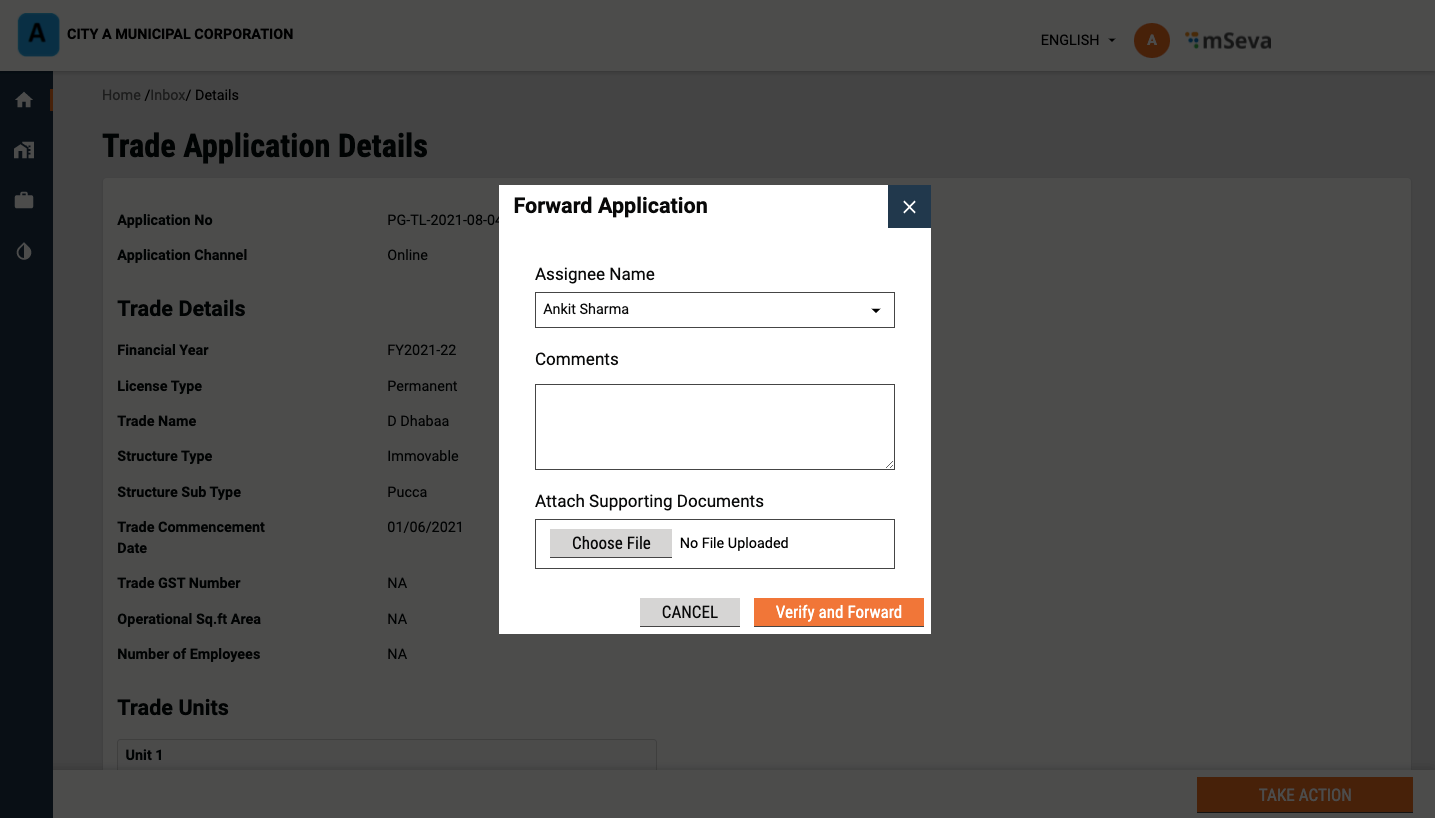Click the Comments box resize handle
This screenshot has width=1435, height=818.
[x=889, y=464]
